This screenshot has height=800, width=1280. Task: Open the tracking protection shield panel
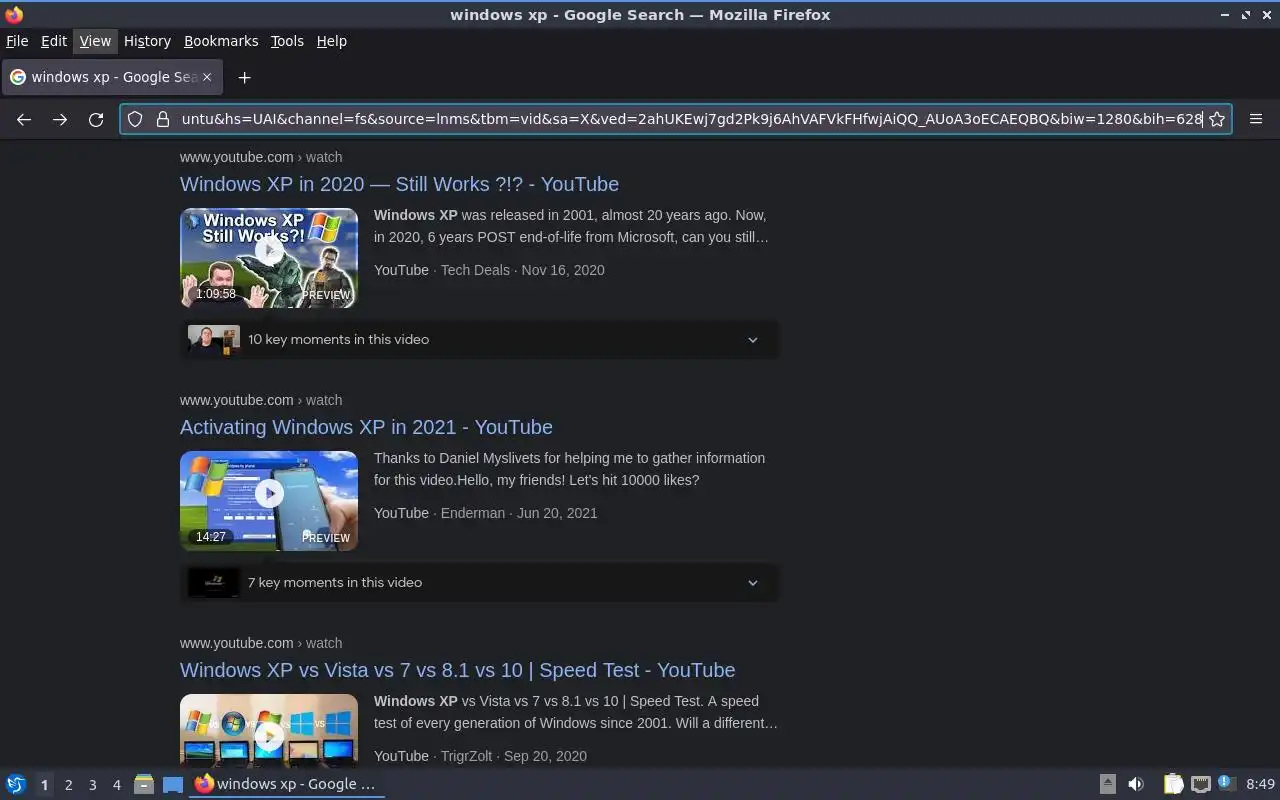coord(135,119)
